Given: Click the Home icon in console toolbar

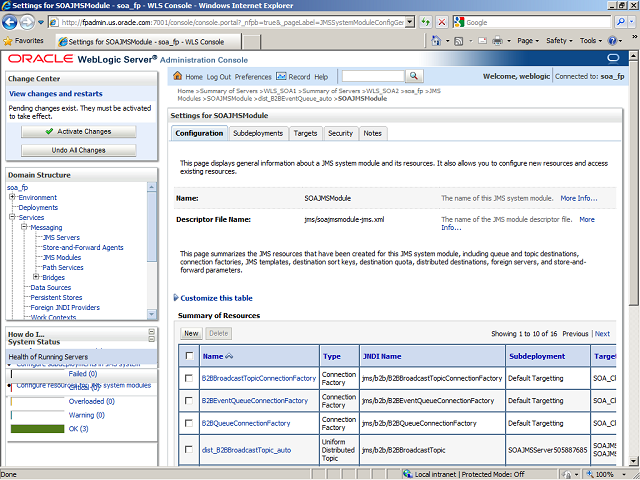Looking at the screenshot, I should pyautogui.click(x=179, y=77).
